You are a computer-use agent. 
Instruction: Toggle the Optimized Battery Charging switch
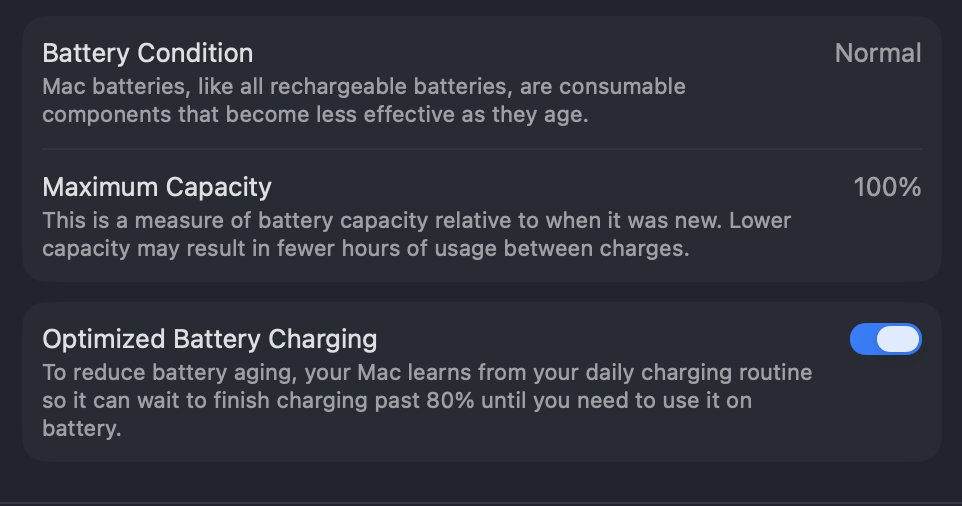click(x=885, y=340)
